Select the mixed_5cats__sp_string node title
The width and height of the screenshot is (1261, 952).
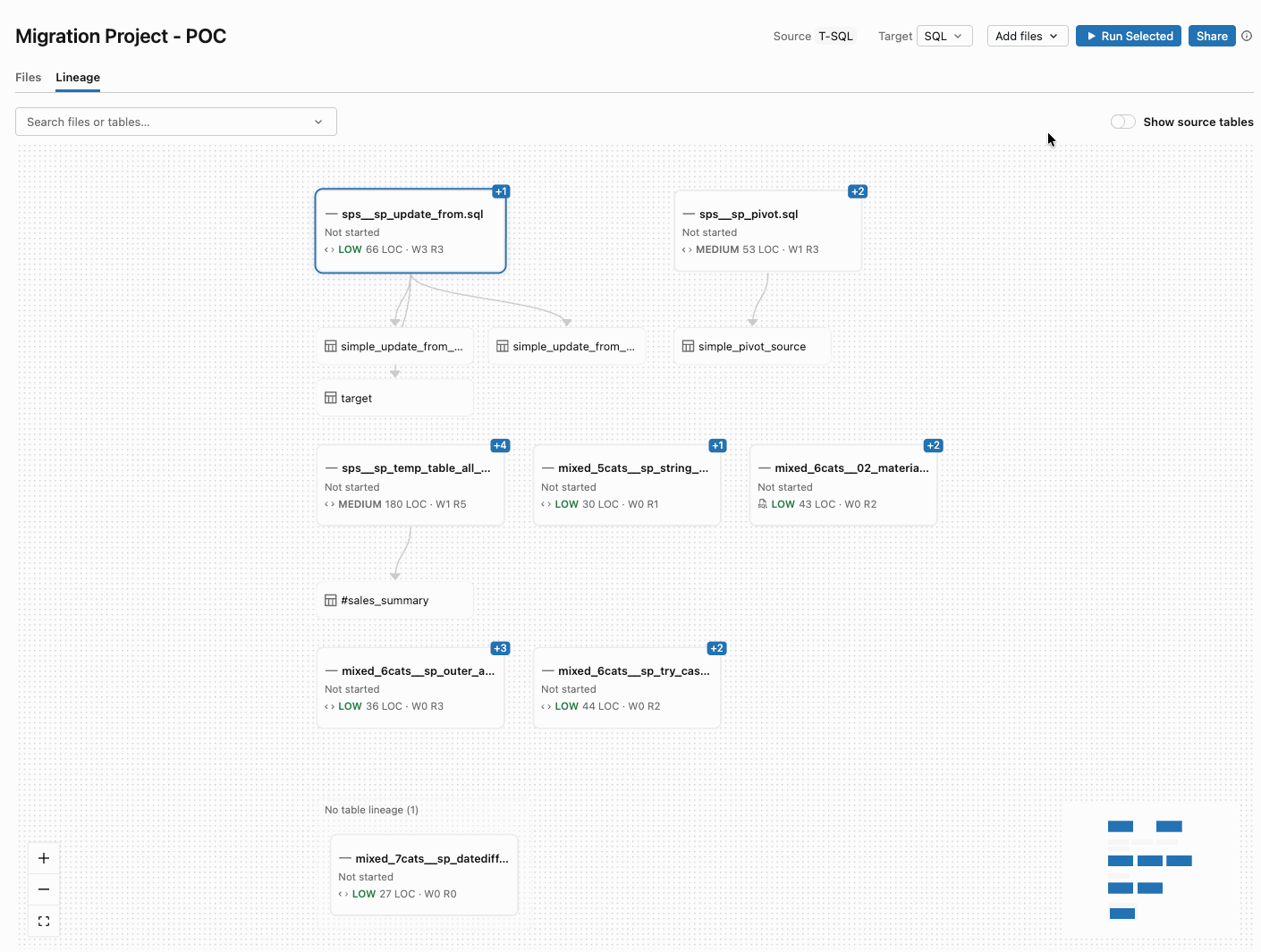click(633, 468)
